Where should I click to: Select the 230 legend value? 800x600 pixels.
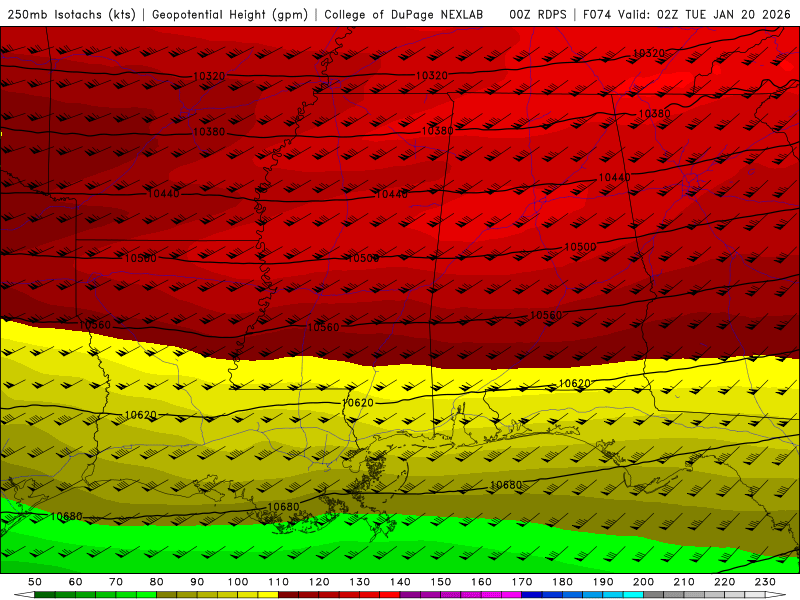click(765, 582)
